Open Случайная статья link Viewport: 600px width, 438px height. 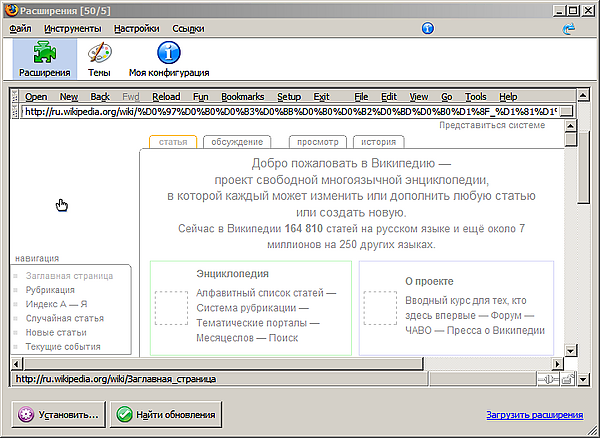point(65,318)
